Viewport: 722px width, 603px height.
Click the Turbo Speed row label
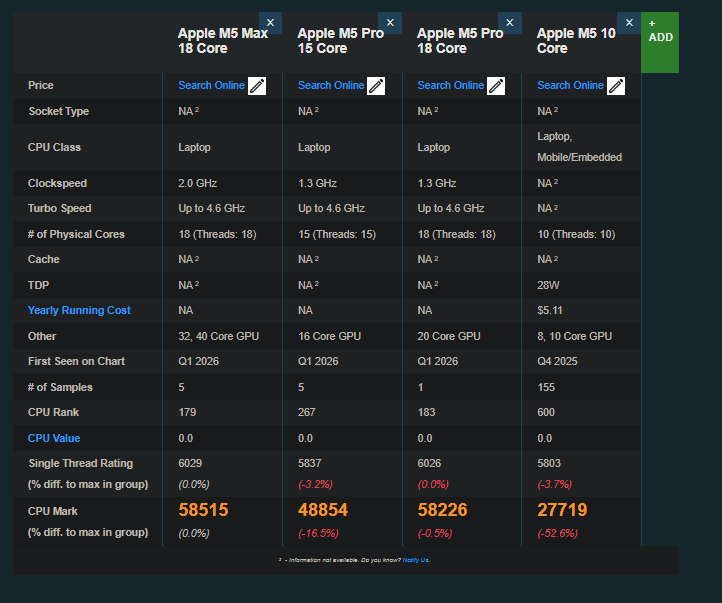tap(59, 209)
